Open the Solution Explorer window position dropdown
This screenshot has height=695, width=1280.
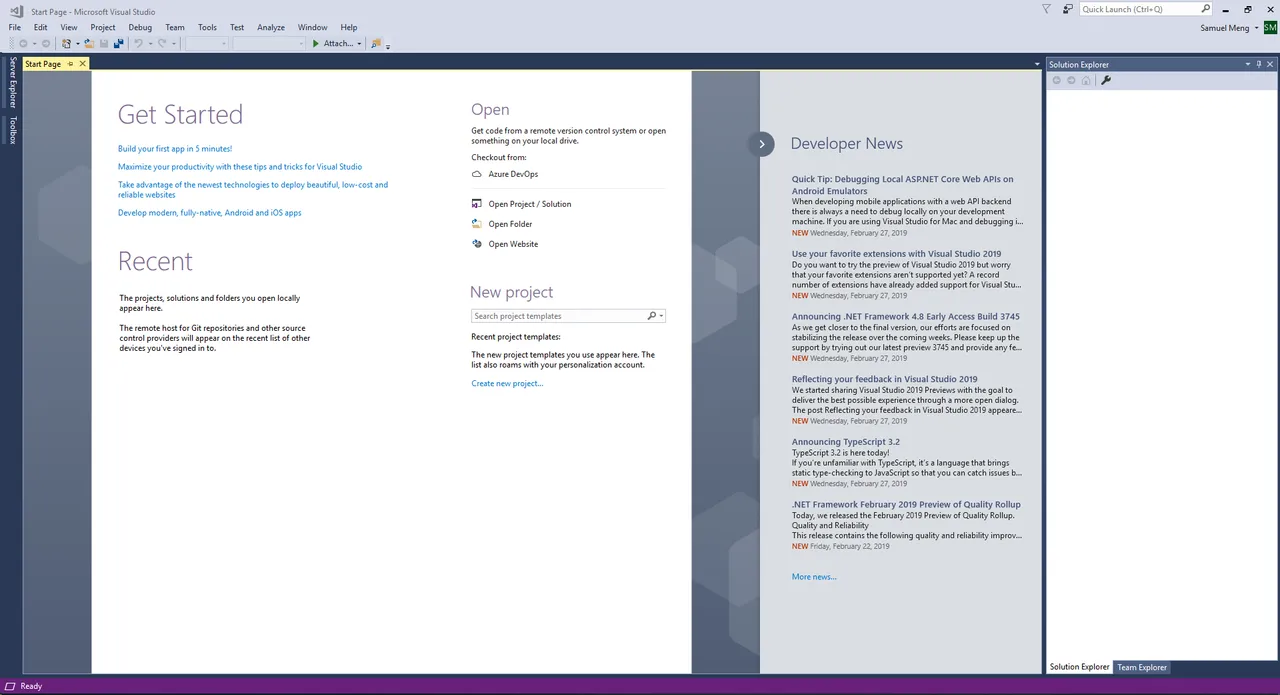click(x=1247, y=64)
